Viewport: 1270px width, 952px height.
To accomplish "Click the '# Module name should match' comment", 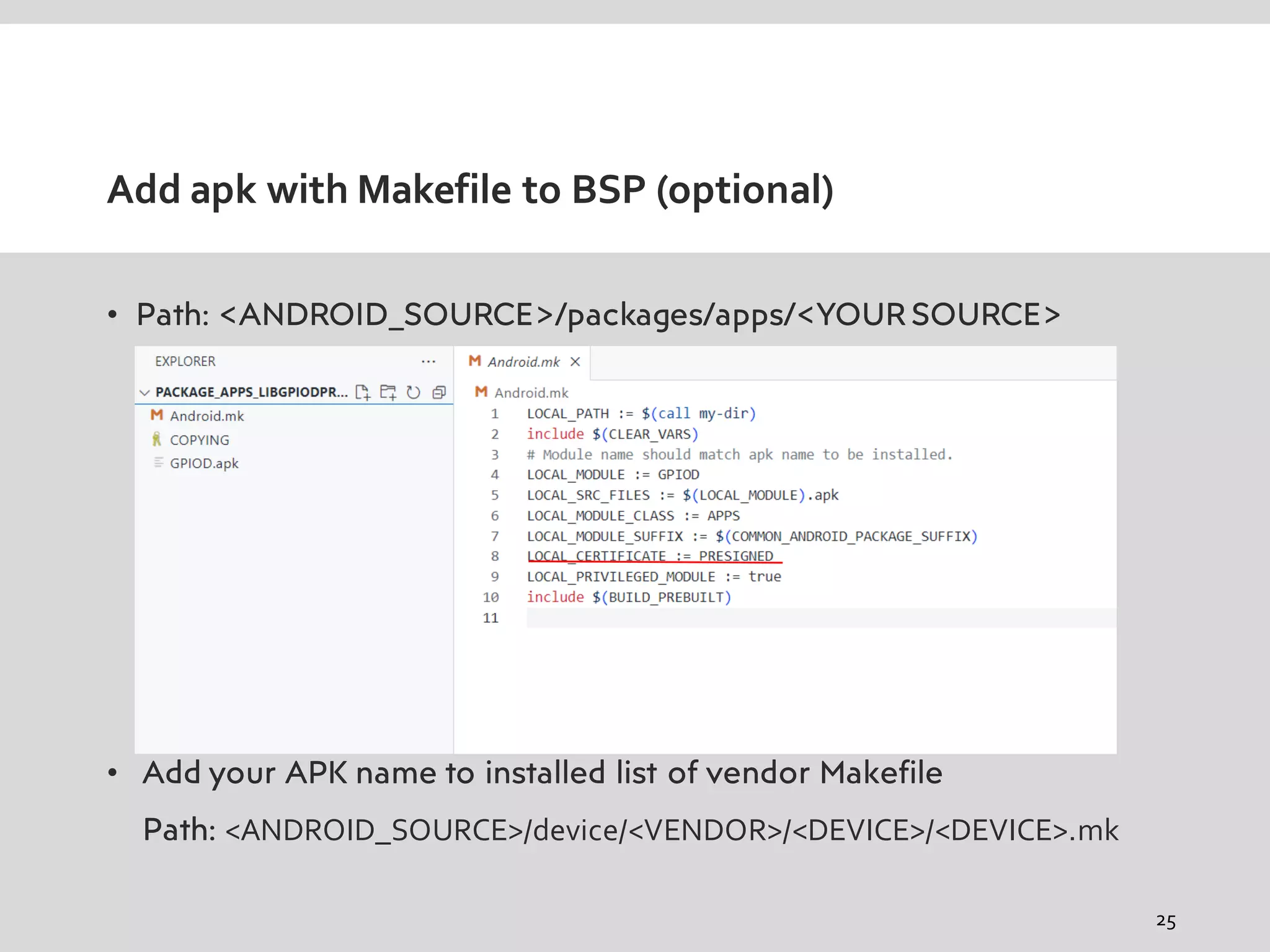I will click(740, 455).
